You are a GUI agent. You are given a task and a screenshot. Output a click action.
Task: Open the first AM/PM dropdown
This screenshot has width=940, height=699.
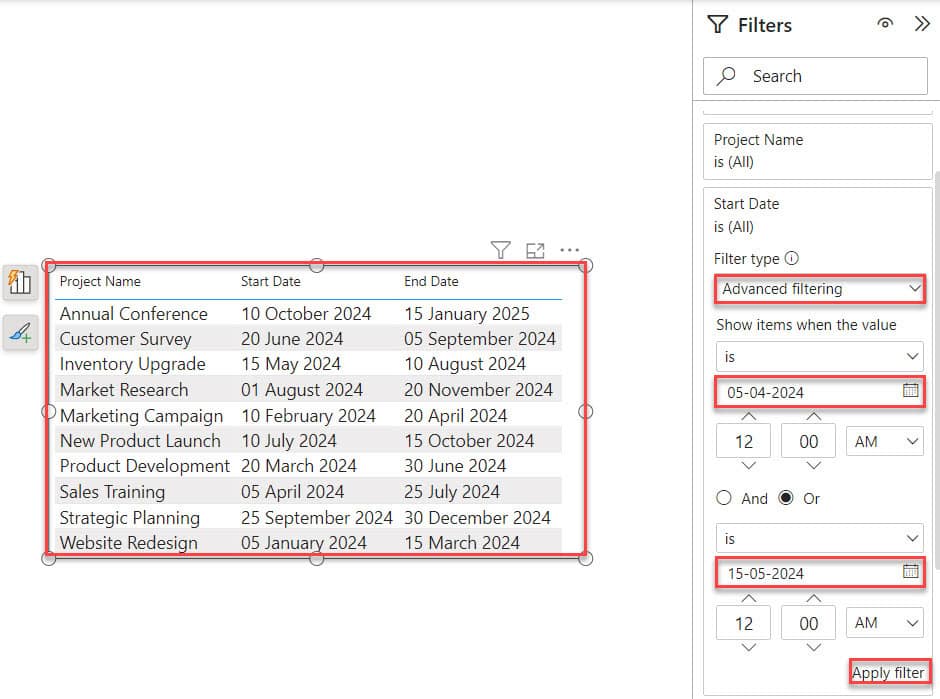pos(885,441)
